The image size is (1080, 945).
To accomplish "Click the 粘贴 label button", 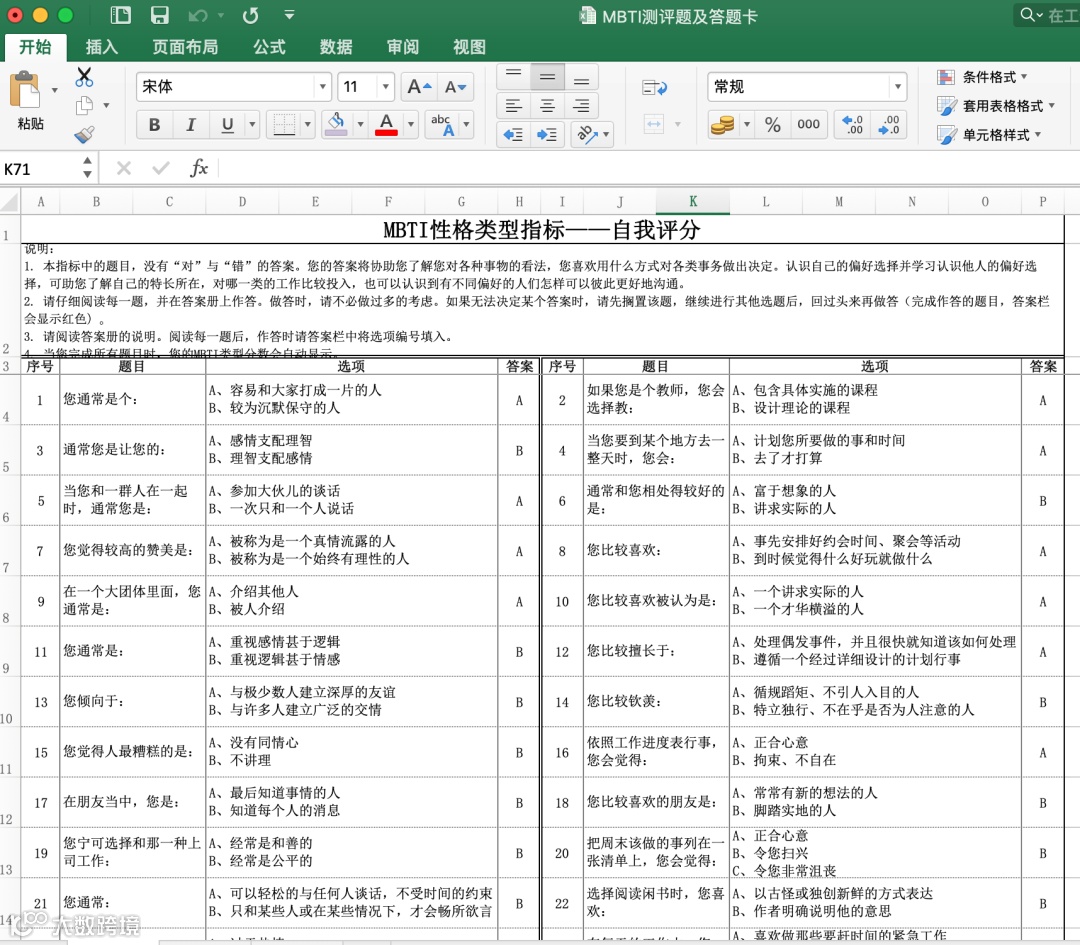I will tap(30, 123).
